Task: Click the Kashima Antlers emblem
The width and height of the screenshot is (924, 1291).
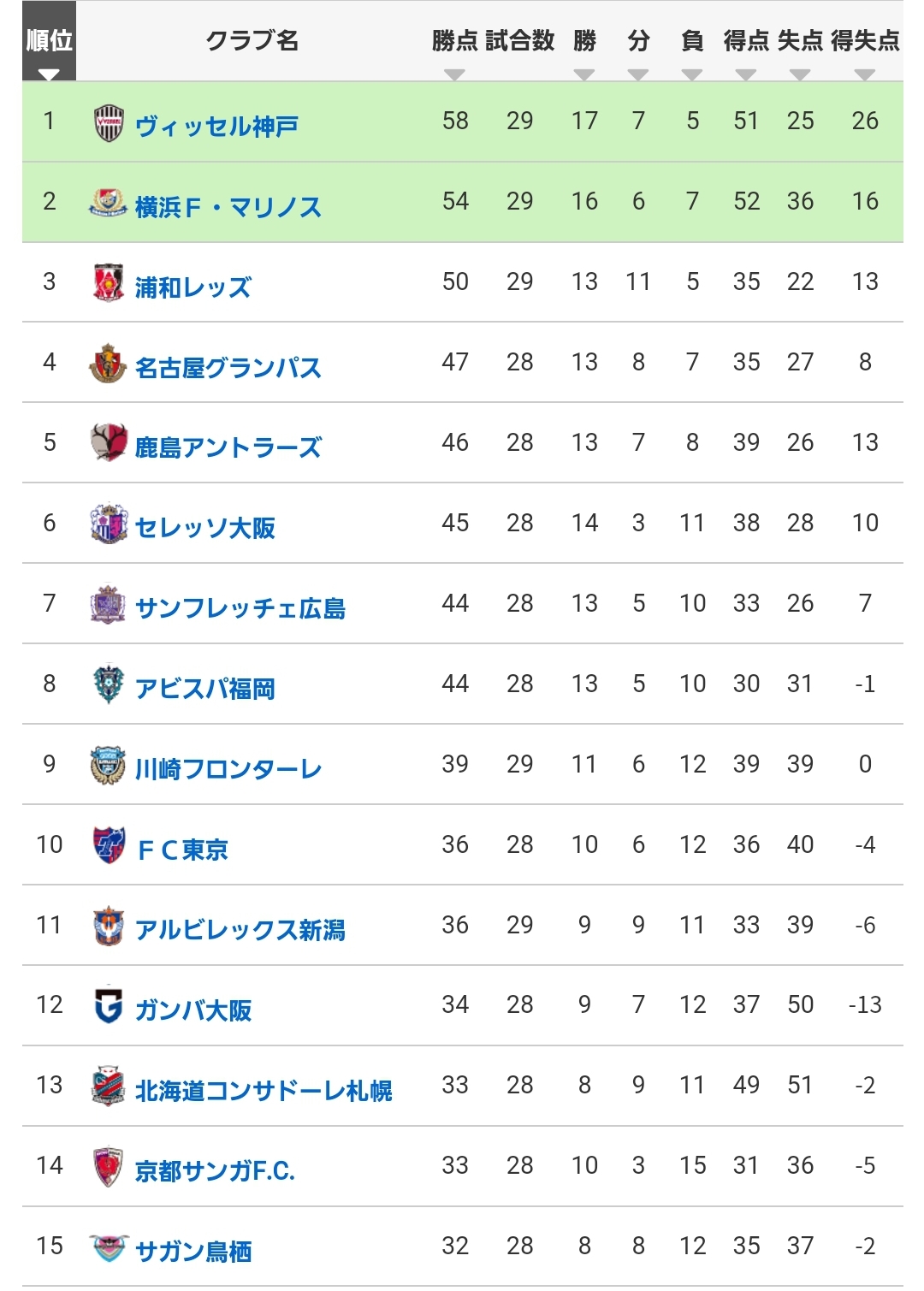Action: click(x=109, y=443)
